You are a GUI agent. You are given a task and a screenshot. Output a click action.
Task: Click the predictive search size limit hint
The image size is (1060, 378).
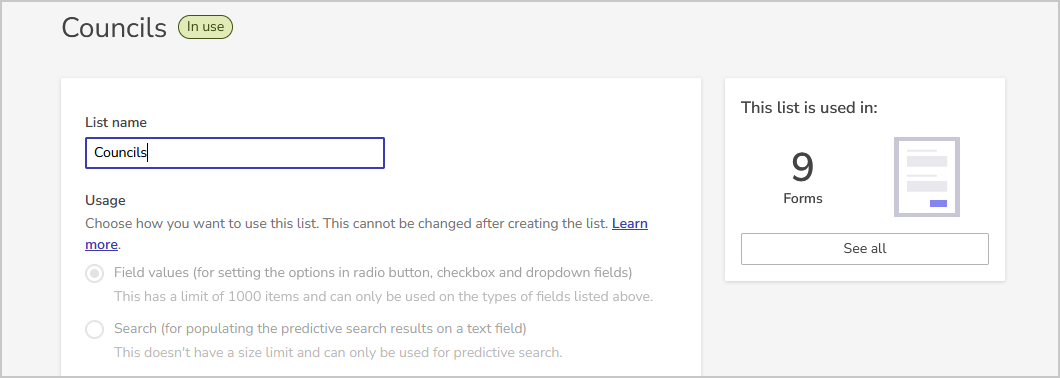(338, 352)
